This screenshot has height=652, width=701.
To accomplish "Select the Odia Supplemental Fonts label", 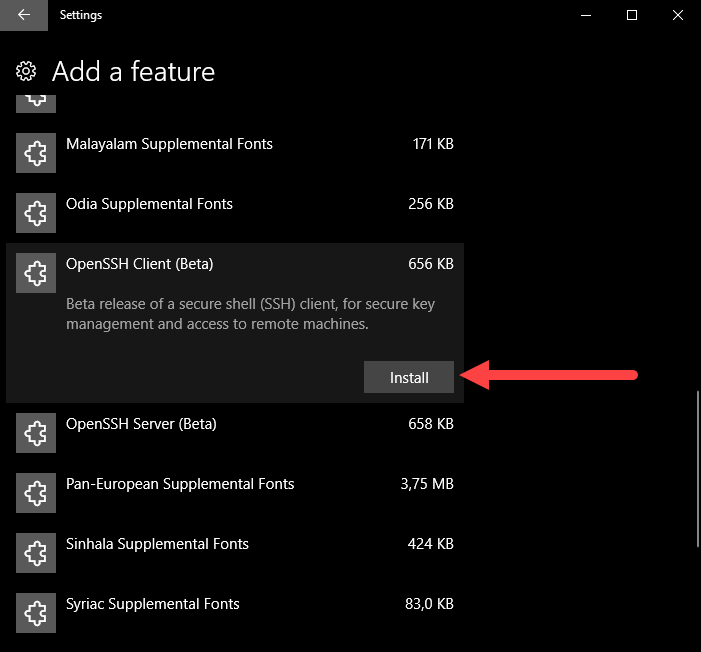I will click(149, 204).
